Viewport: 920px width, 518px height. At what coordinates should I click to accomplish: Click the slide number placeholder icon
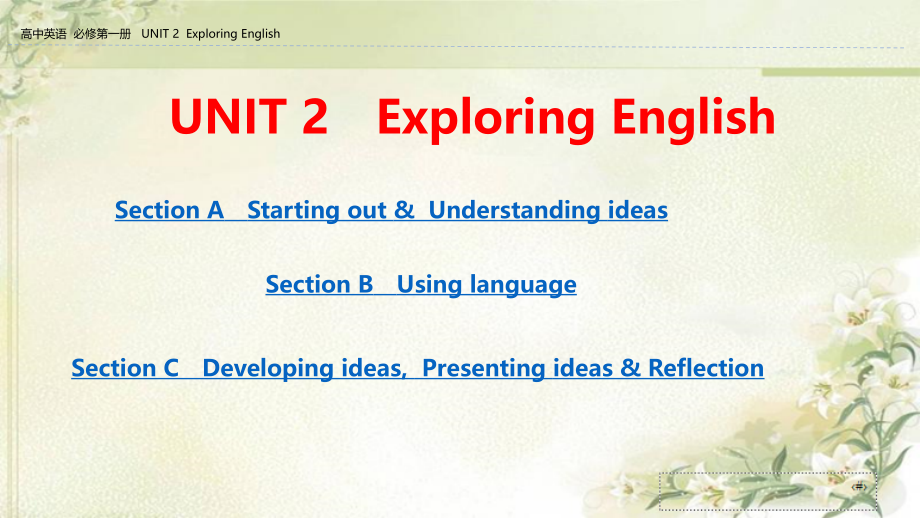coord(858,487)
